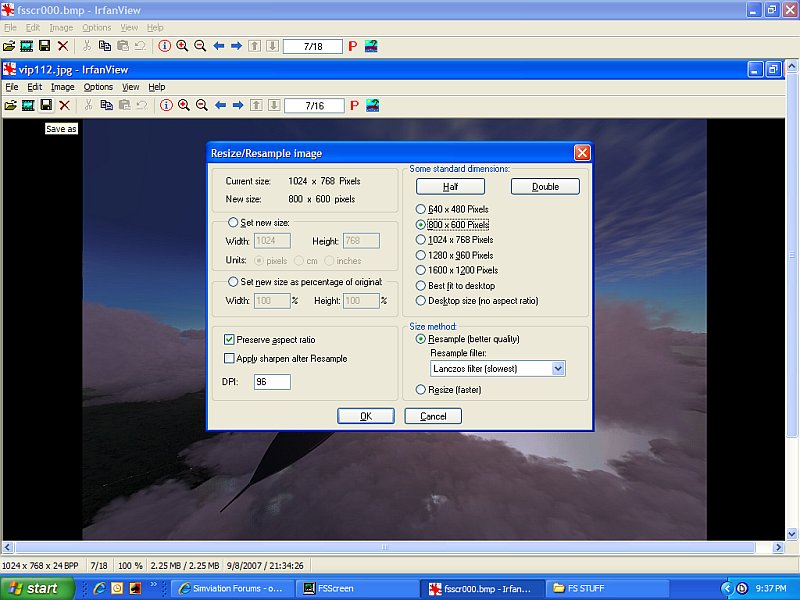Click the Half button
This screenshot has height=600, width=800.
click(450, 187)
